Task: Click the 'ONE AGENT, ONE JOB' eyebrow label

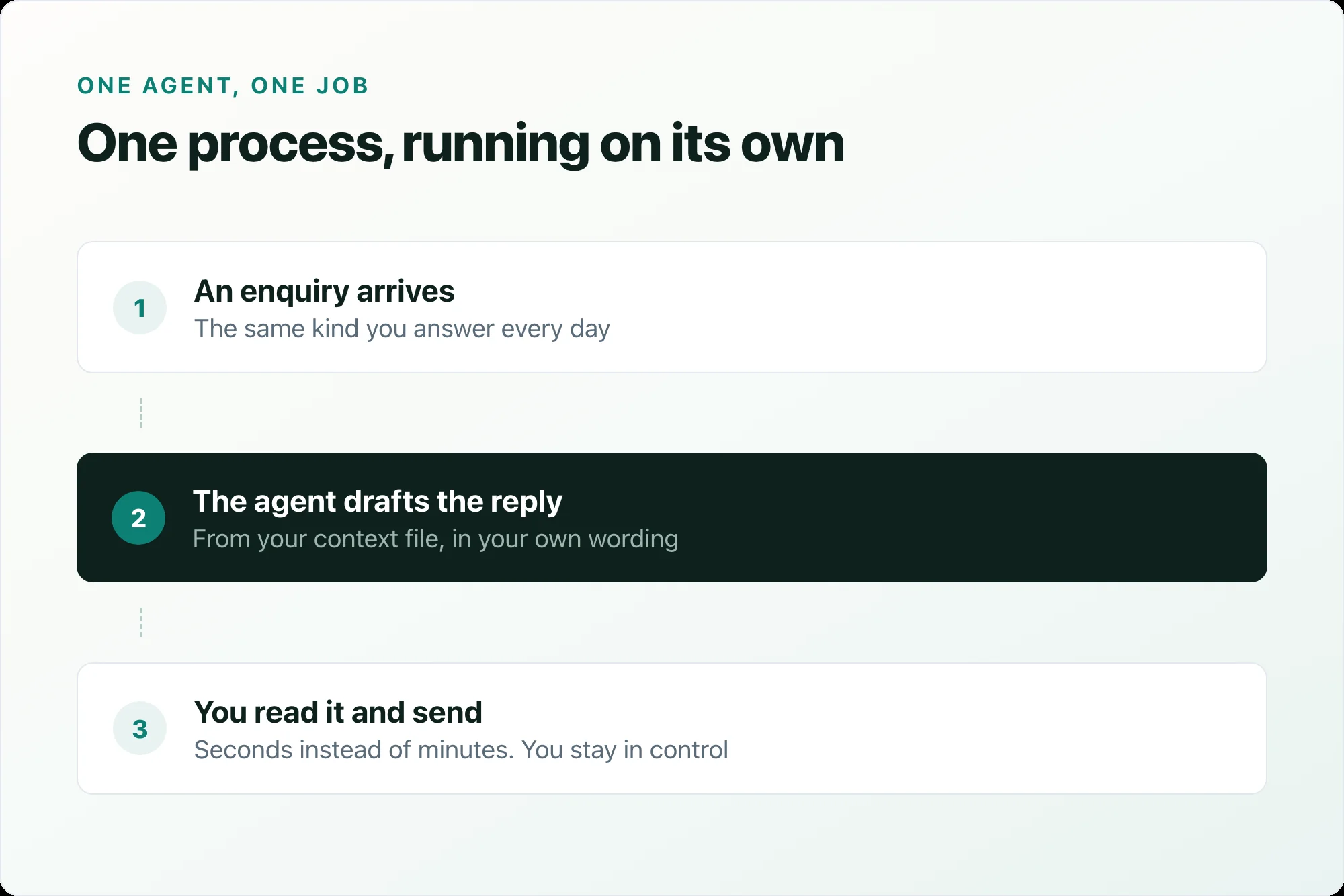Action: (x=223, y=86)
